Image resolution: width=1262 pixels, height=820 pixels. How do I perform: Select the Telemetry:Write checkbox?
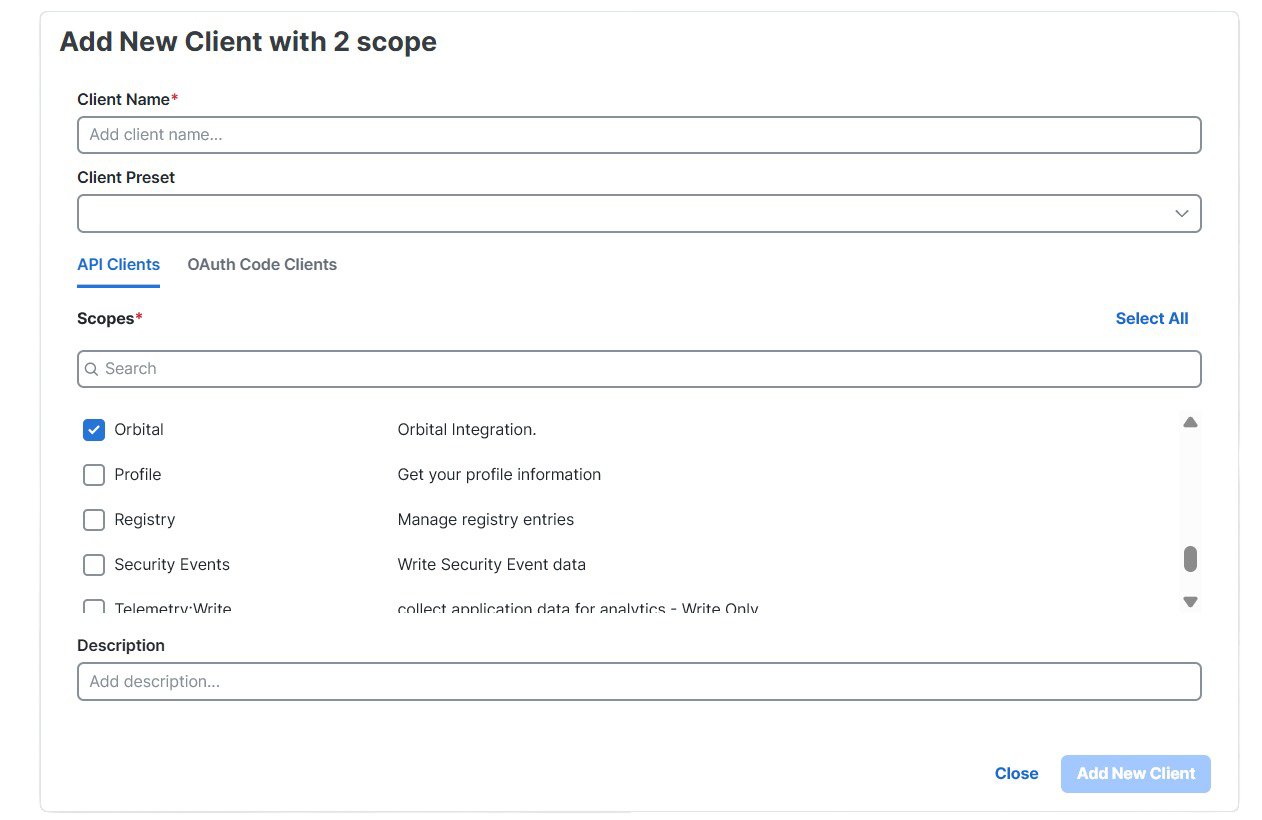click(x=93, y=607)
